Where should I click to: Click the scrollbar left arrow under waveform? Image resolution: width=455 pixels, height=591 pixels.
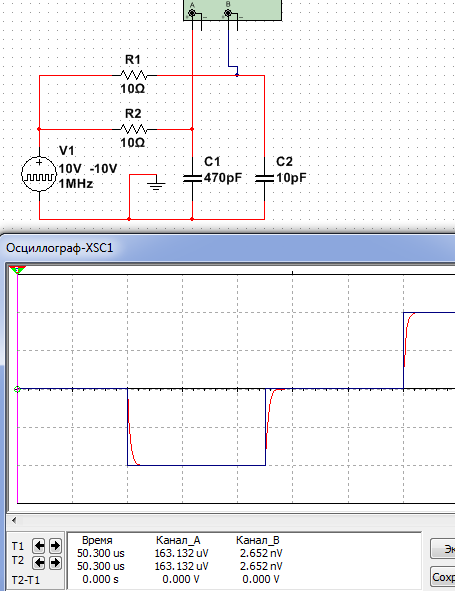(14, 521)
